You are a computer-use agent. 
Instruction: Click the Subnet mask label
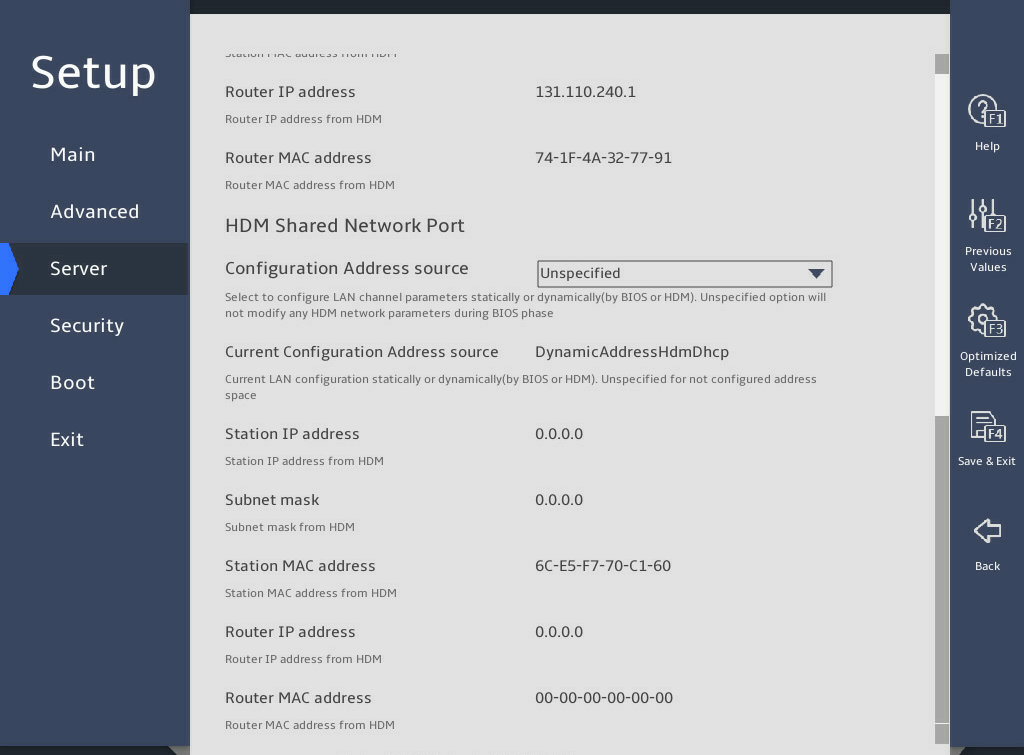(x=272, y=500)
